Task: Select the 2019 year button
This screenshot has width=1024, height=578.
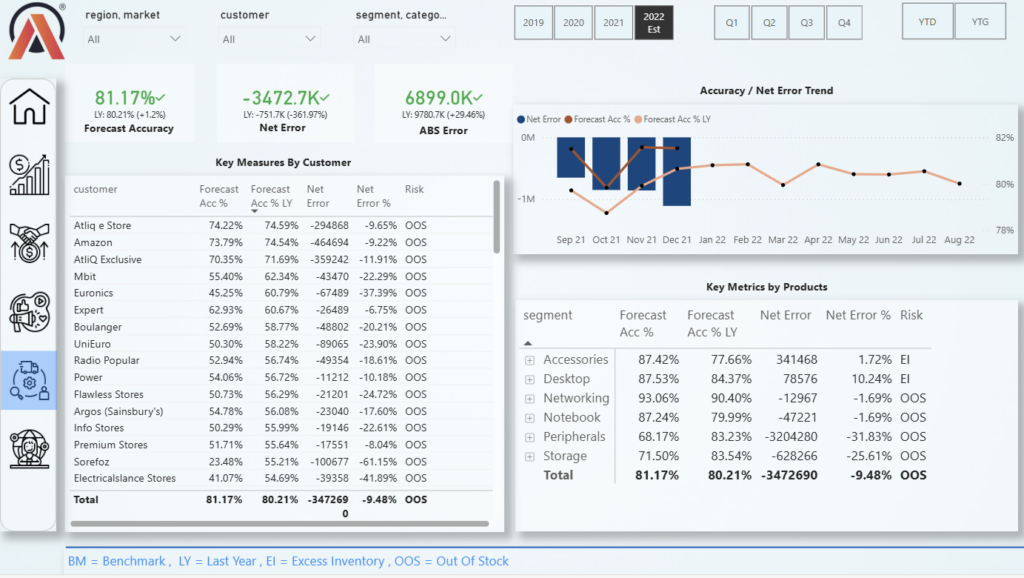Action: pos(534,23)
